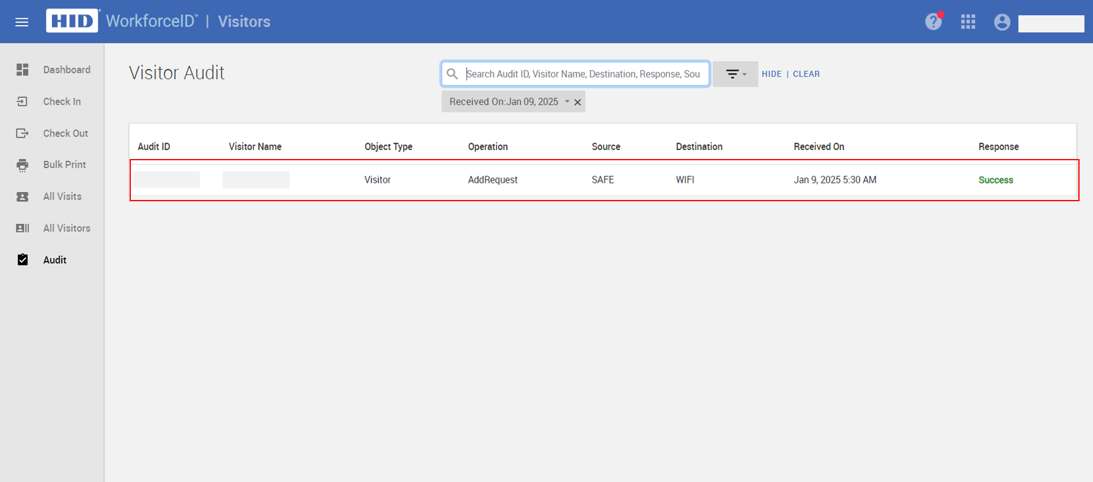This screenshot has height=482, width=1093.
Task: Click the SAFE source cell
Action: 603,180
